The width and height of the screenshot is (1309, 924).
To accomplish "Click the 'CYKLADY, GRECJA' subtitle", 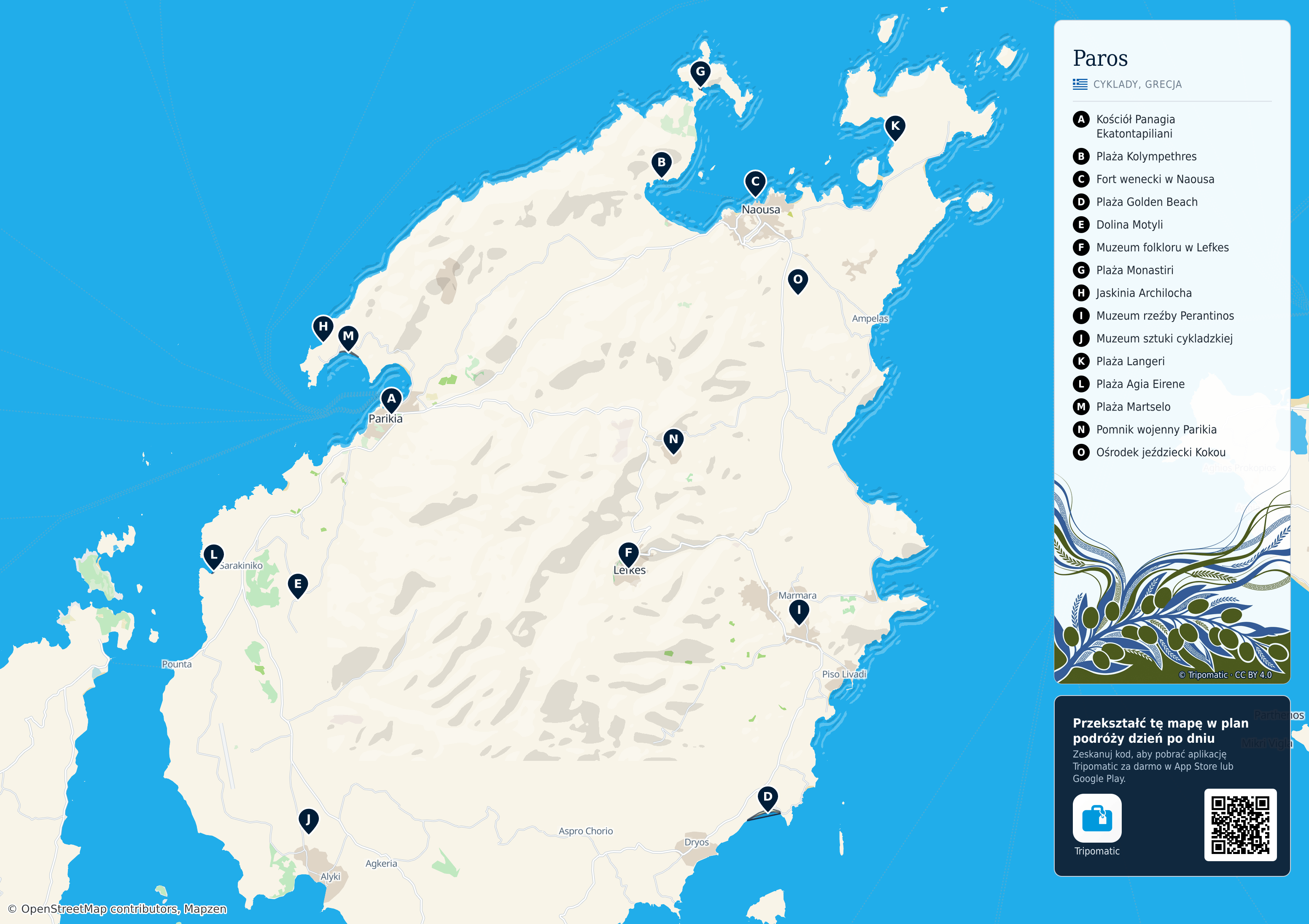I will [x=1137, y=84].
